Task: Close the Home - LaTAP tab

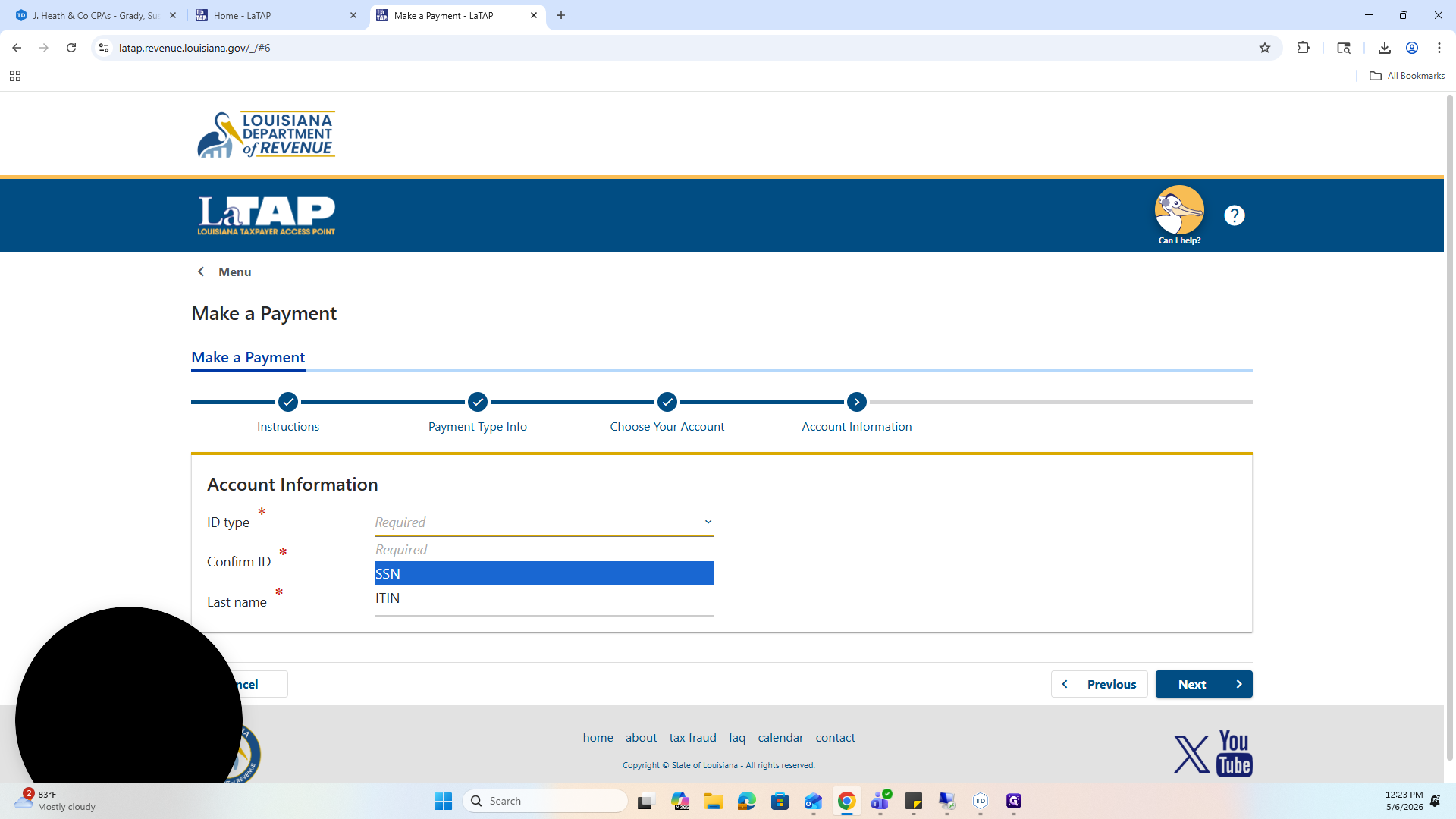Action: 353,15
